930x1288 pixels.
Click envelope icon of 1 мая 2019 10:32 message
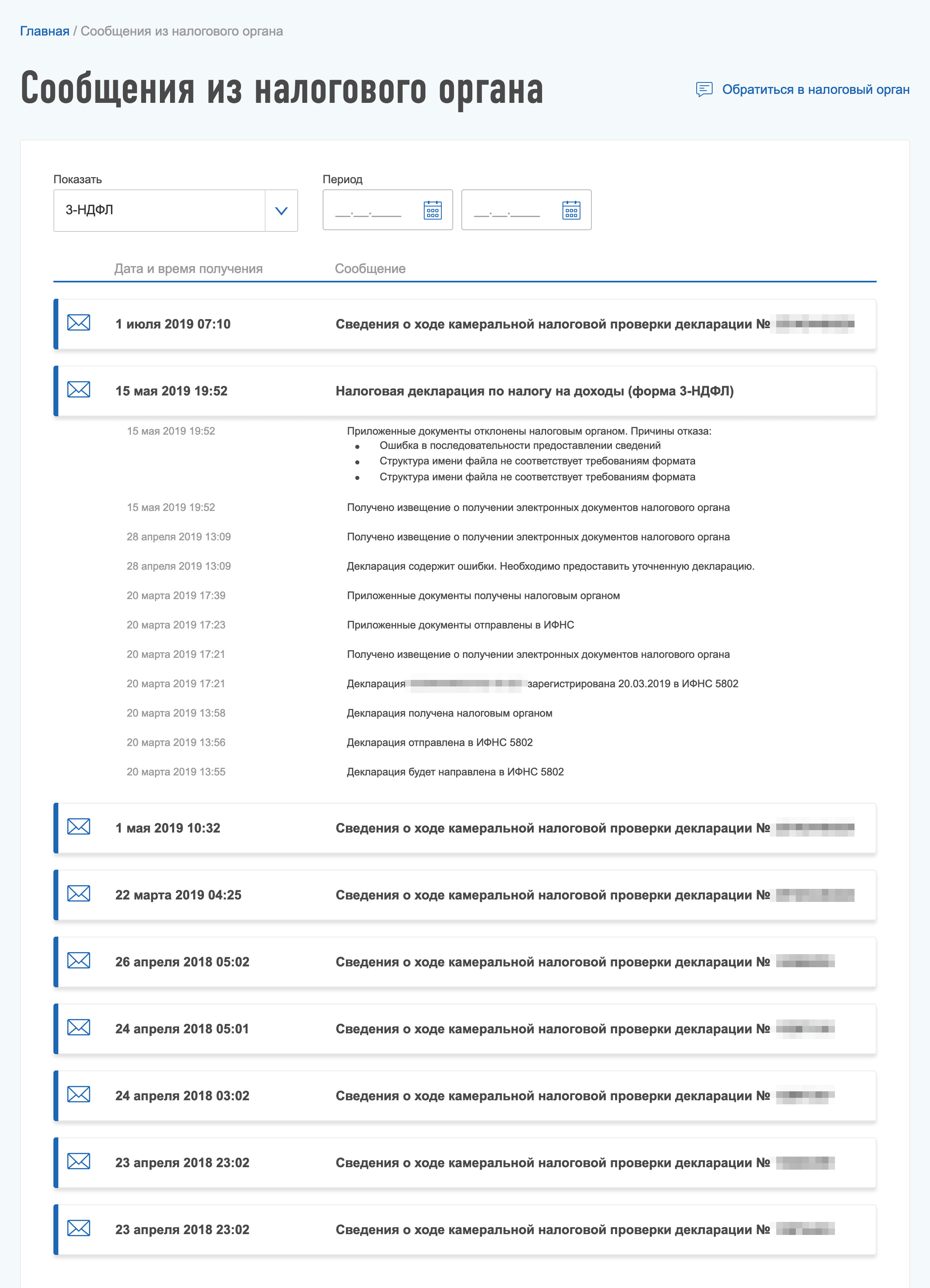click(78, 827)
